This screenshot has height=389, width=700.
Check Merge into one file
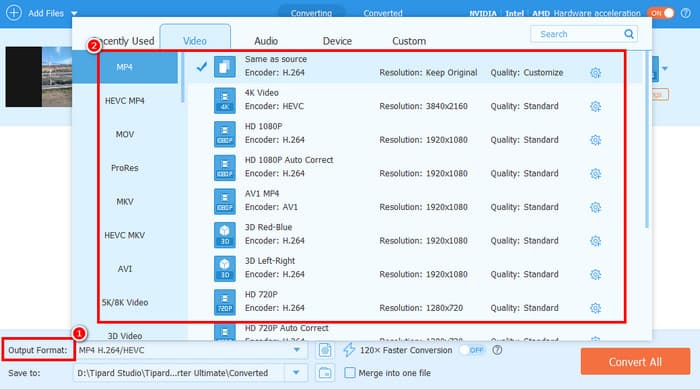[350, 372]
